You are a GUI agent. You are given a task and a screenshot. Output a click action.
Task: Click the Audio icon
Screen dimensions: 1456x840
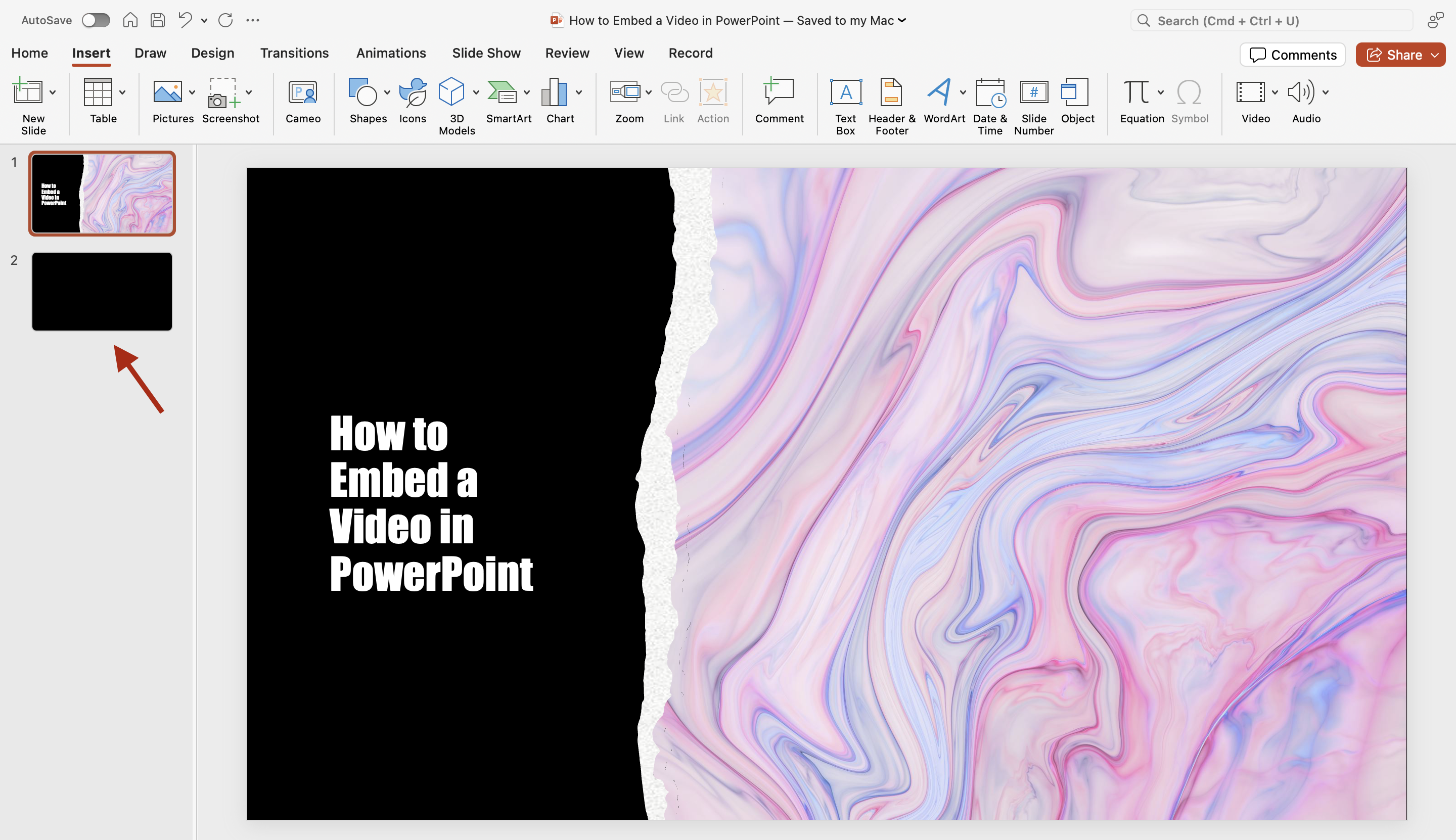[x=1301, y=91]
